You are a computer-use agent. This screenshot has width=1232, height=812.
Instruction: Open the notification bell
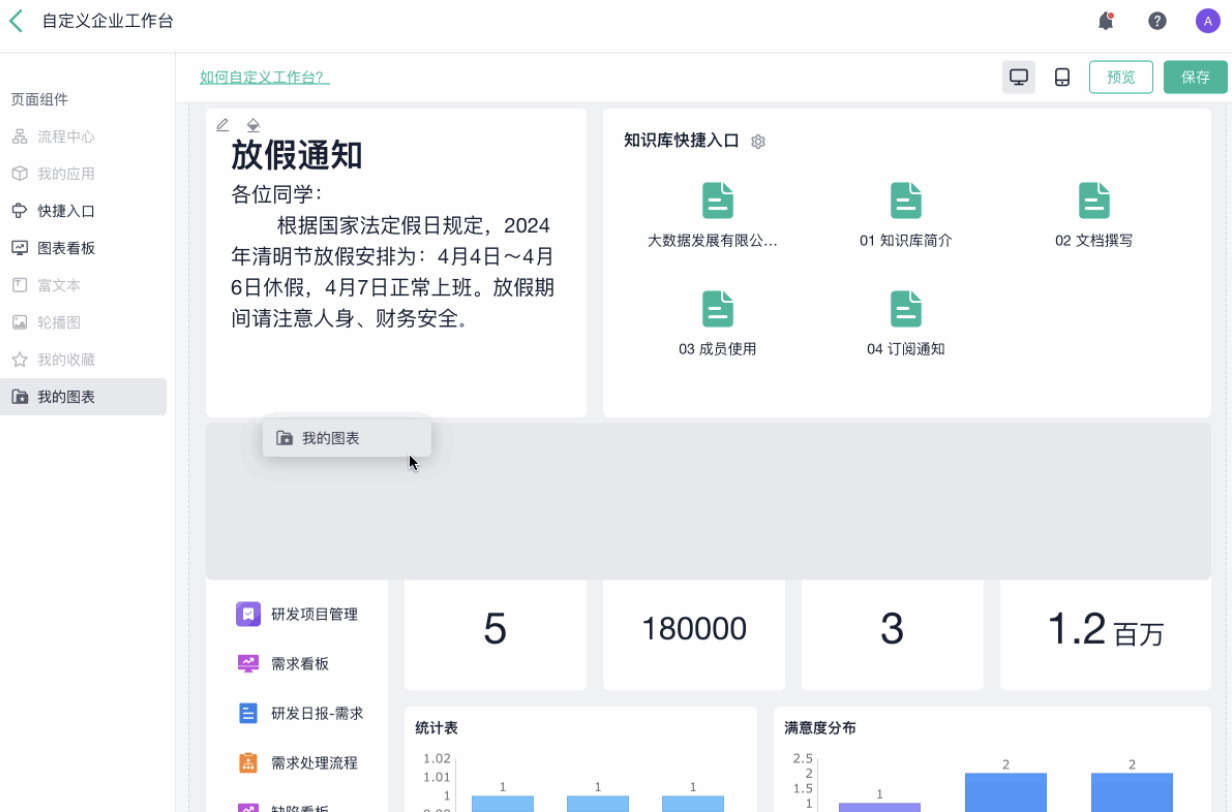[1105, 21]
